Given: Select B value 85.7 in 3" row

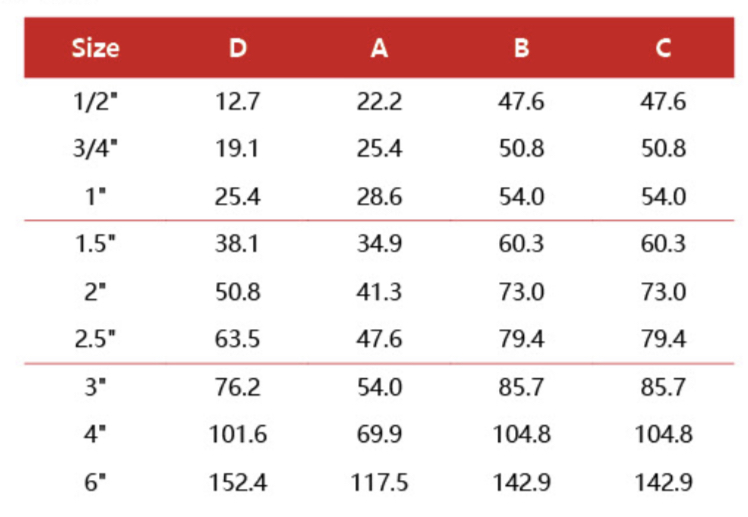Looking at the screenshot, I should [x=521, y=387].
